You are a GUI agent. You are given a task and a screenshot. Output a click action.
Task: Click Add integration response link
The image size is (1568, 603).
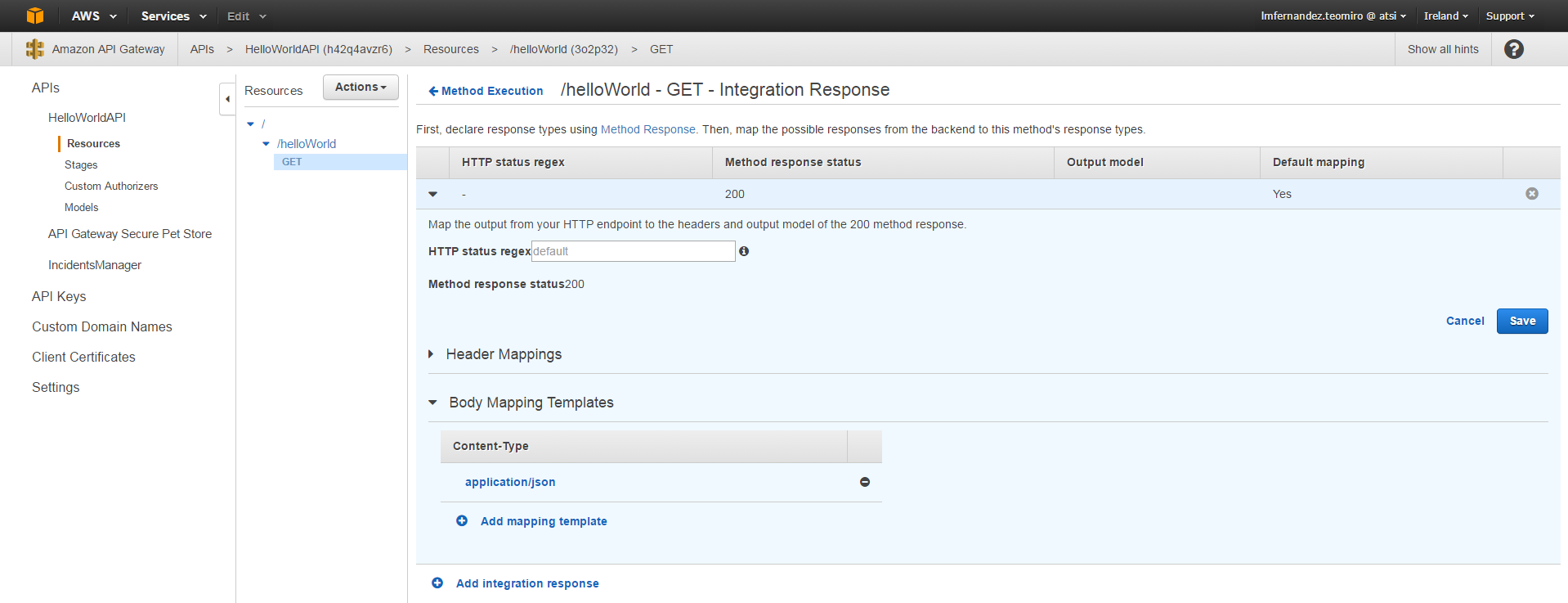pyautogui.click(x=527, y=583)
